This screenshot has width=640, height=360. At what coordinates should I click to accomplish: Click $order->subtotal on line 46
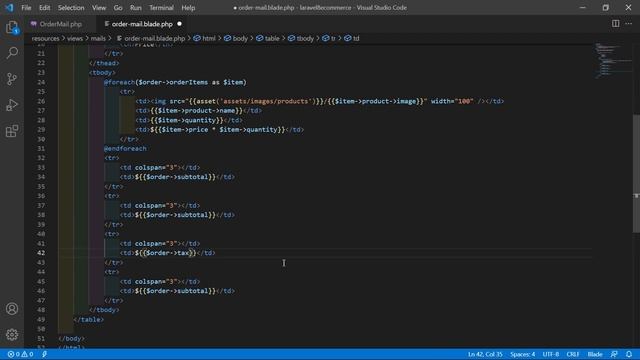(177, 291)
